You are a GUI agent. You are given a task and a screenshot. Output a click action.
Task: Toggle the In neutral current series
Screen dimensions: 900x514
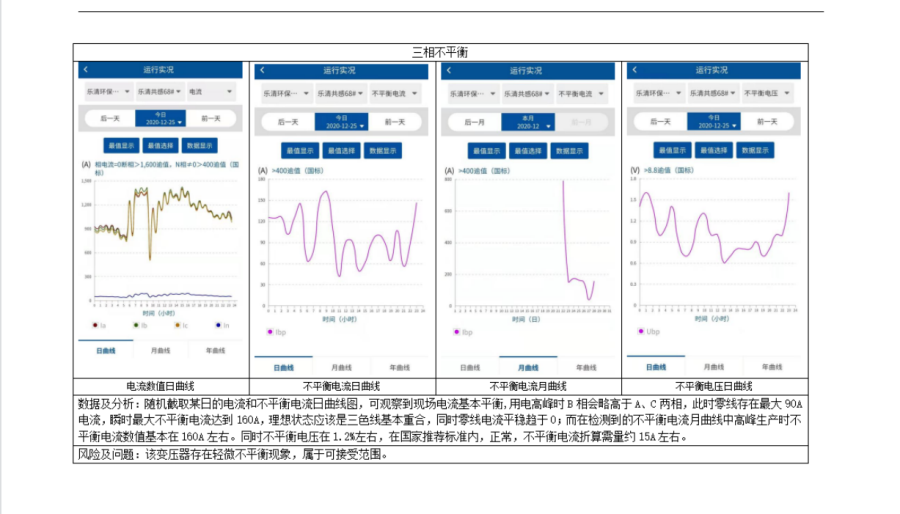(x=219, y=325)
